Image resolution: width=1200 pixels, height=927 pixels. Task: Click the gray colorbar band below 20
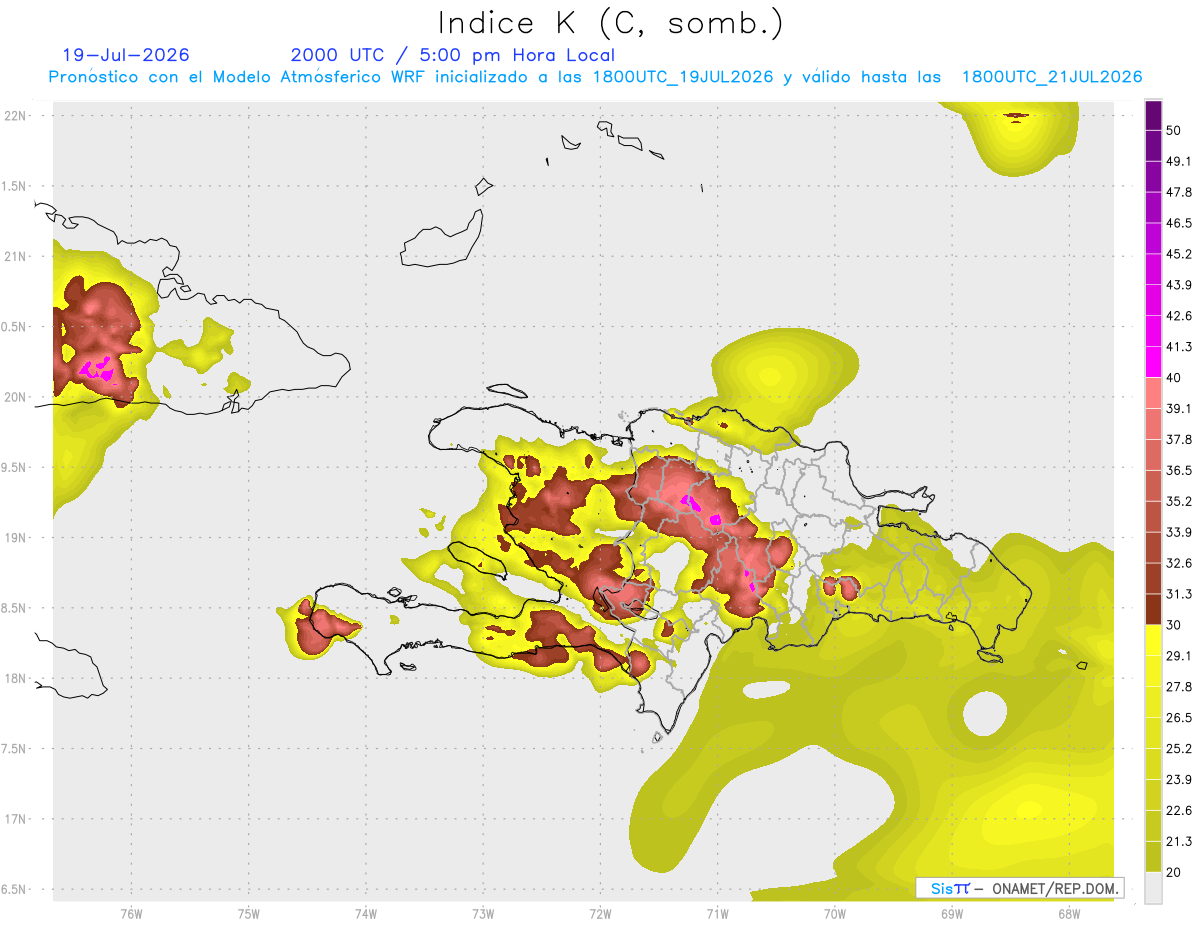pos(1153,887)
